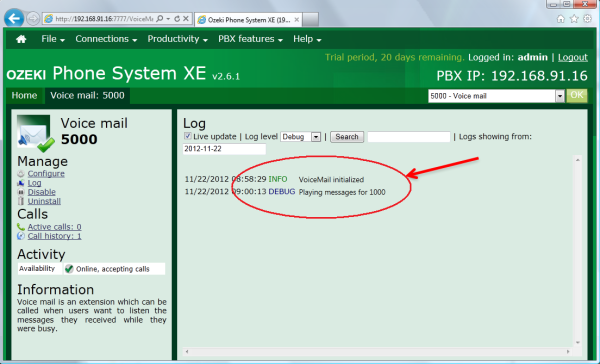Screen dimensions: 600x364
Task: Click the PBX IP 192.168.91.16 text
Action: pyautogui.click(x=512, y=76)
